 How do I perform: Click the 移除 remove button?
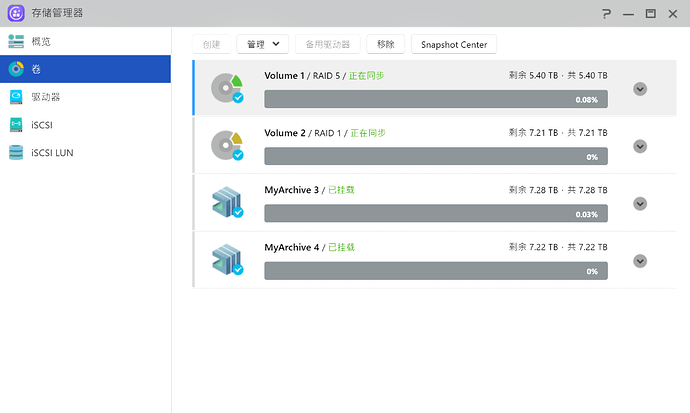(386, 44)
